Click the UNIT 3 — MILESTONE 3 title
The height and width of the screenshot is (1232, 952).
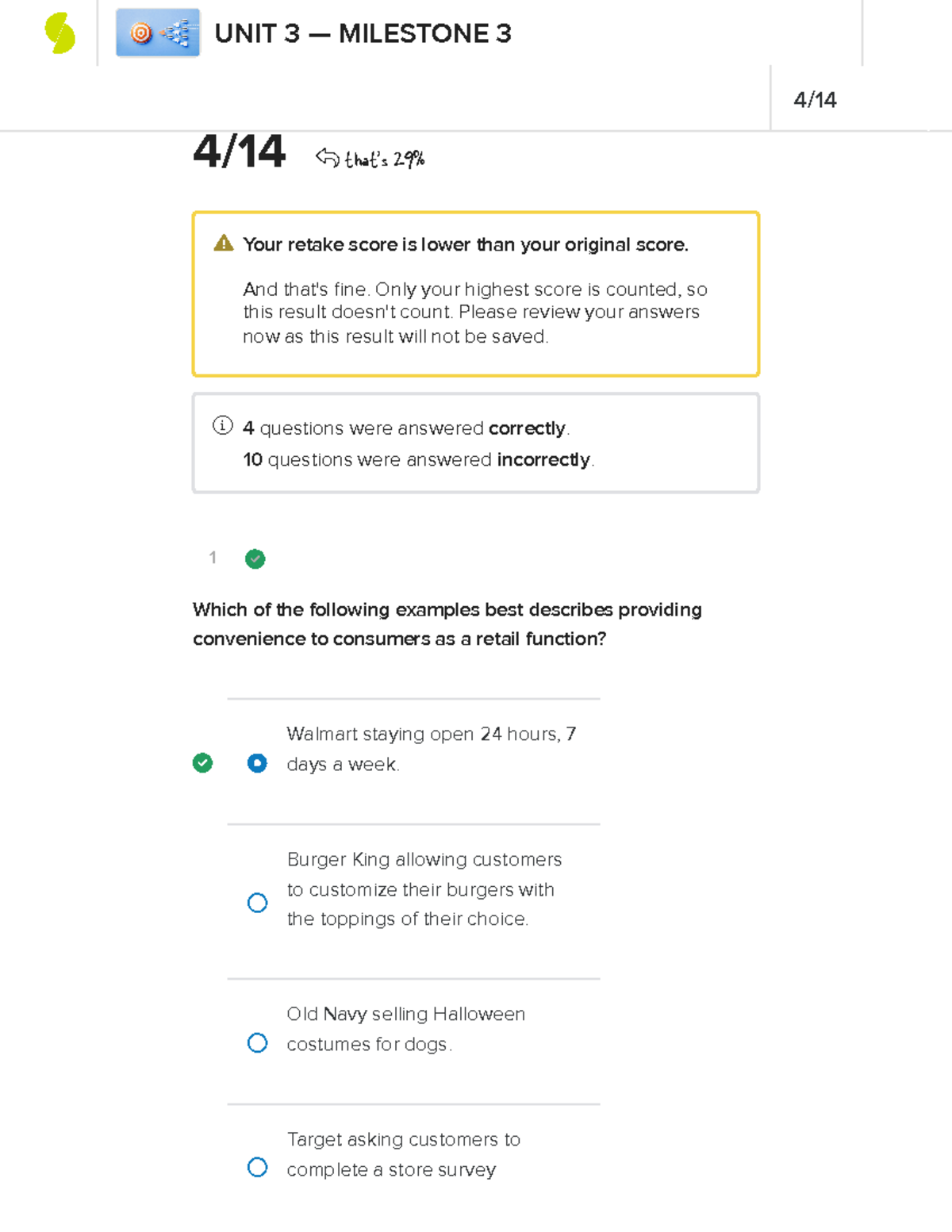[x=363, y=34]
